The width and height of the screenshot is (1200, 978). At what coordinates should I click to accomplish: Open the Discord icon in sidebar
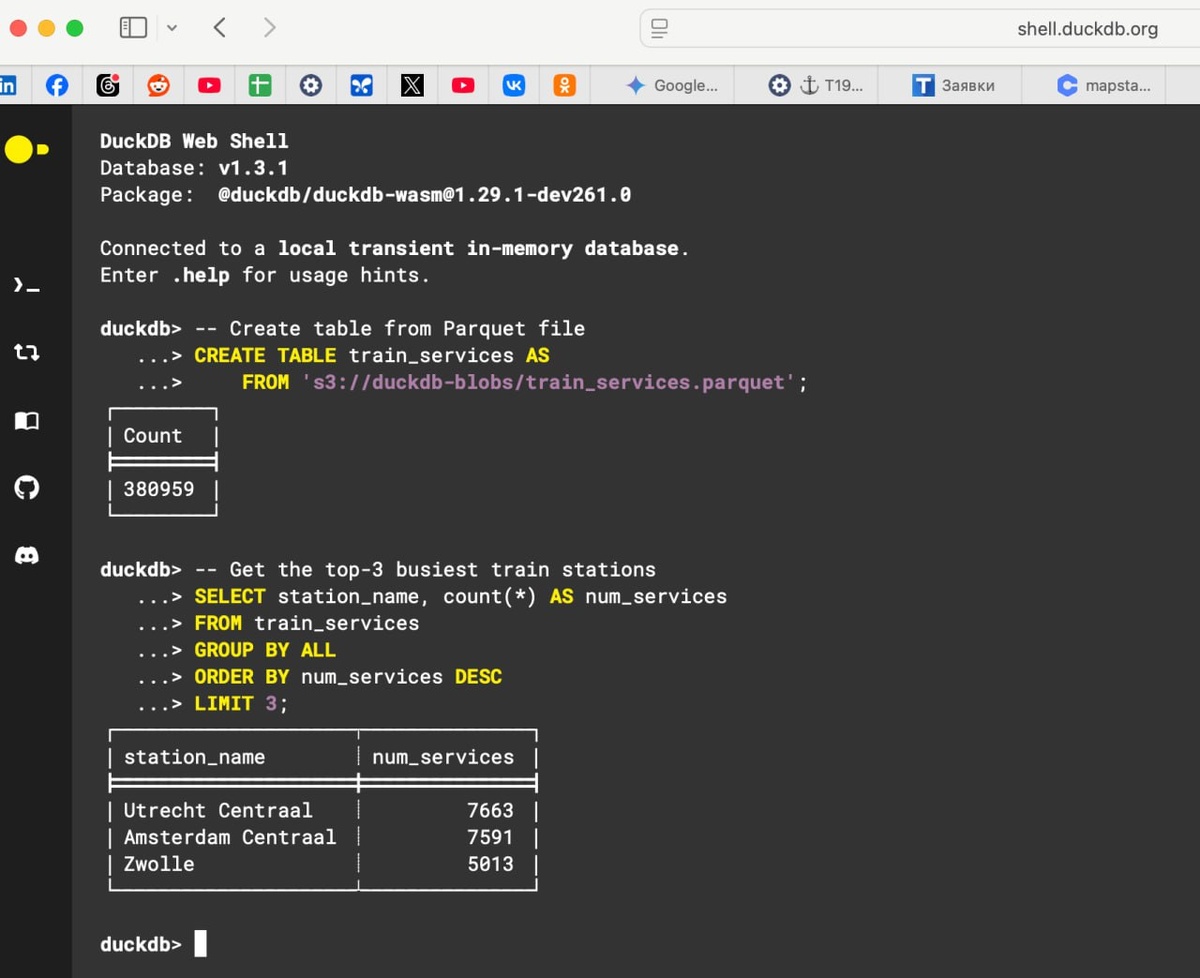(x=27, y=556)
